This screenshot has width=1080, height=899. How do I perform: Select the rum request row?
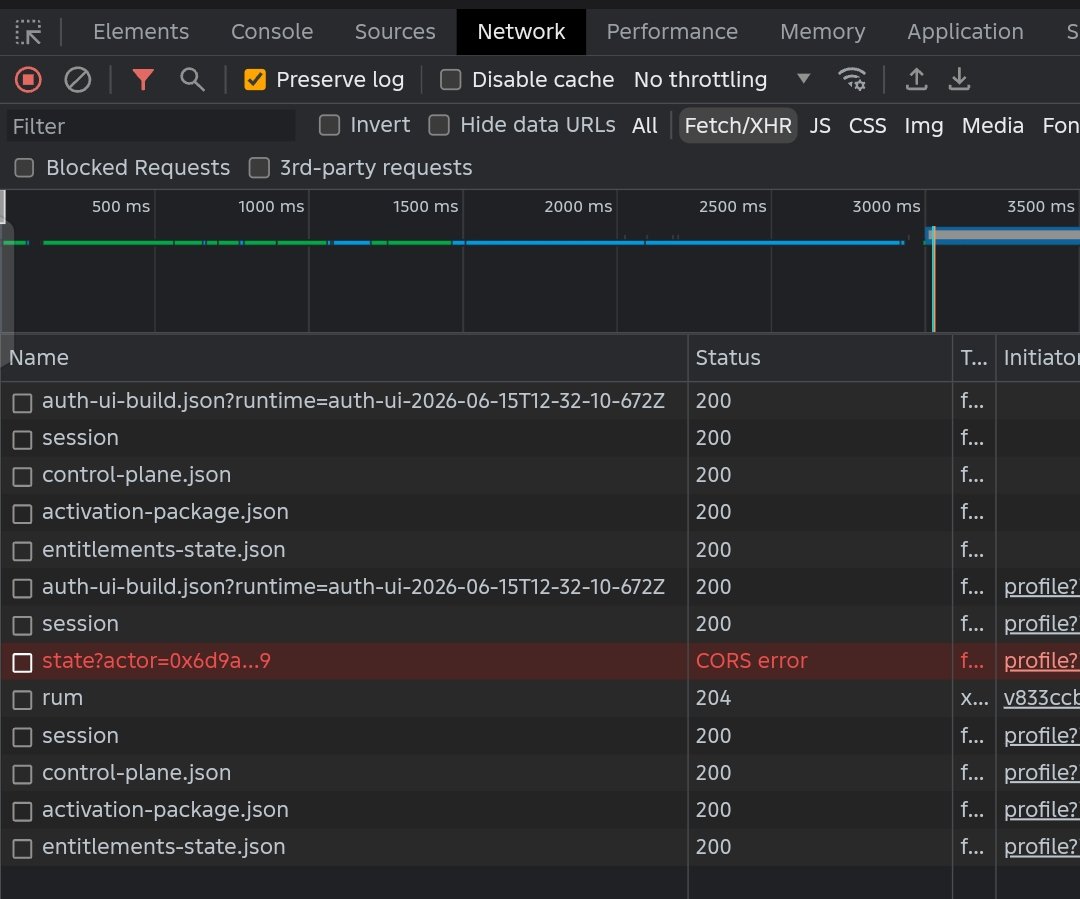[x=540, y=699]
